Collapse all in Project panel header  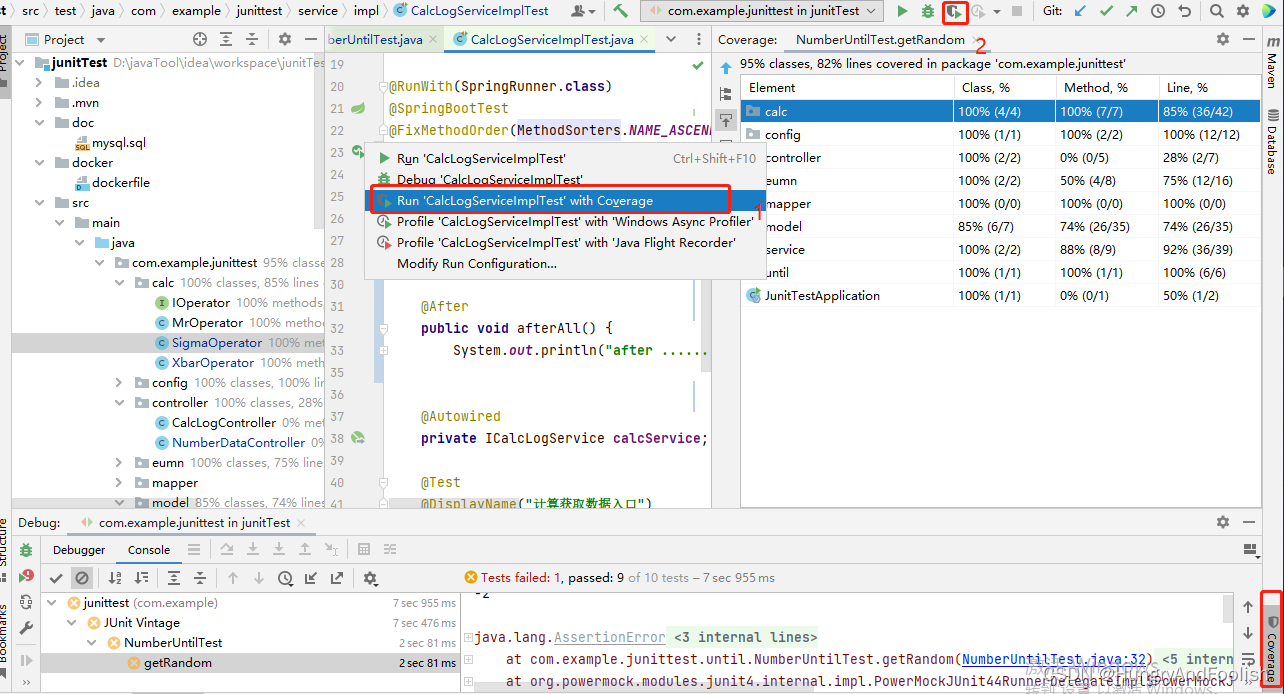tap(254, 39)
